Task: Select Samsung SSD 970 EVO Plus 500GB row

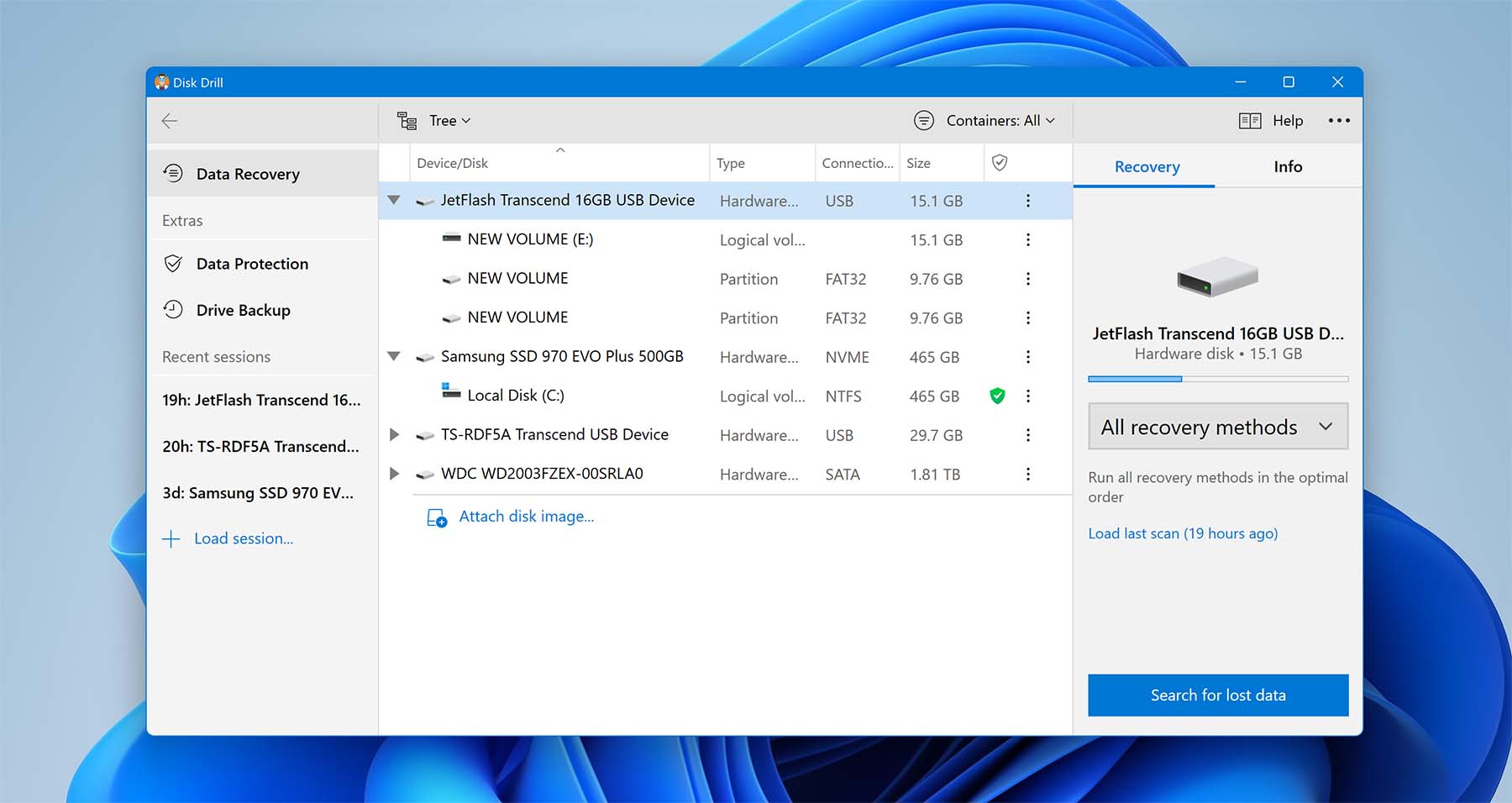Action: pyautogui.click(x=725, y=357)
